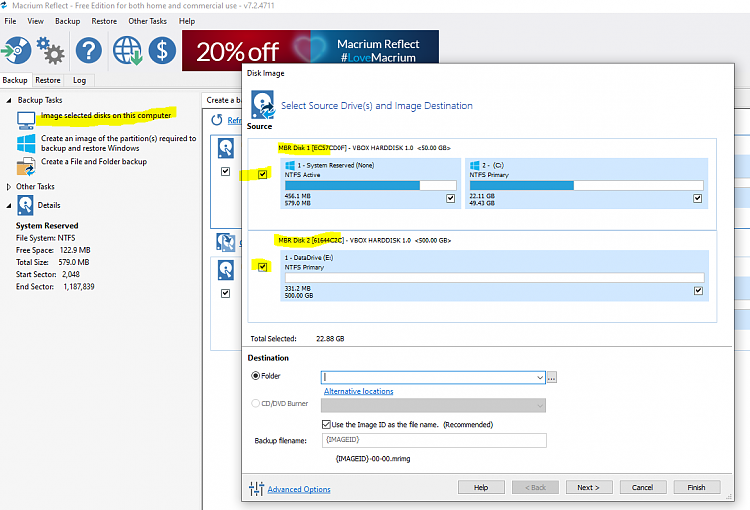Screen dimensions: 750x510
Task: Click the Windows icon on System Reserved partition
Action: [290, 166]
